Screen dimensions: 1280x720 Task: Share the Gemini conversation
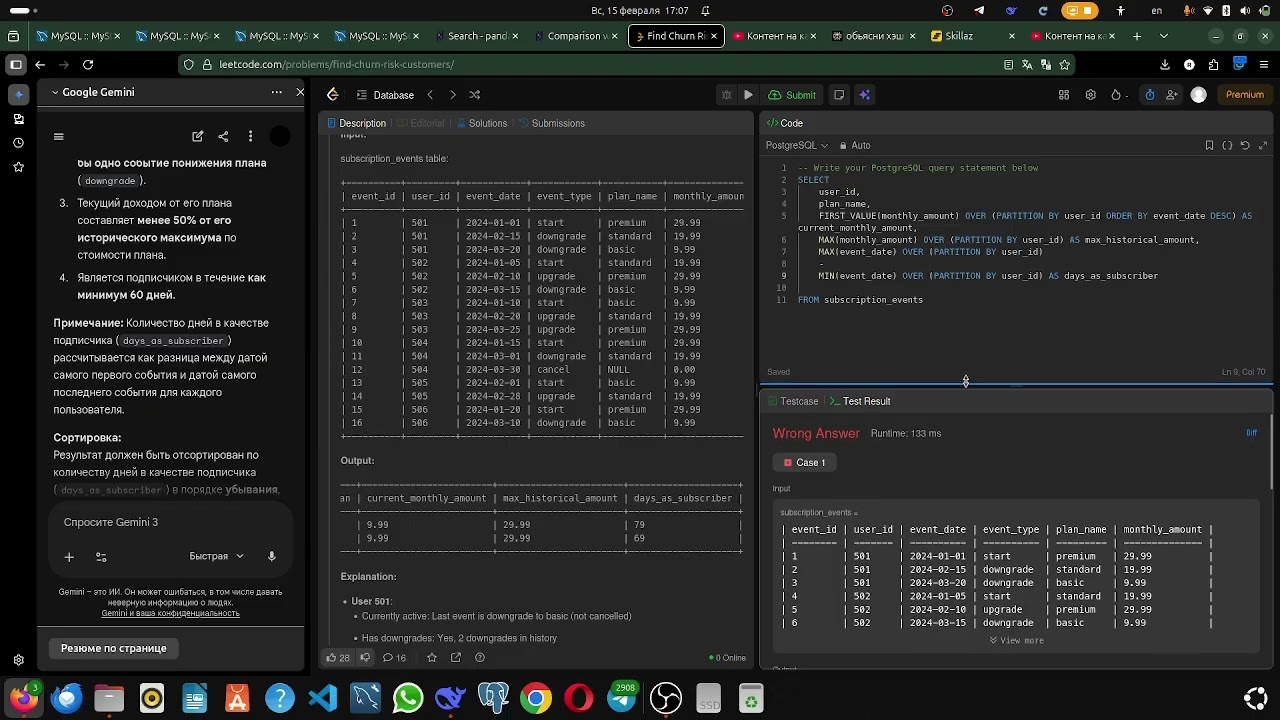[223, 137]
